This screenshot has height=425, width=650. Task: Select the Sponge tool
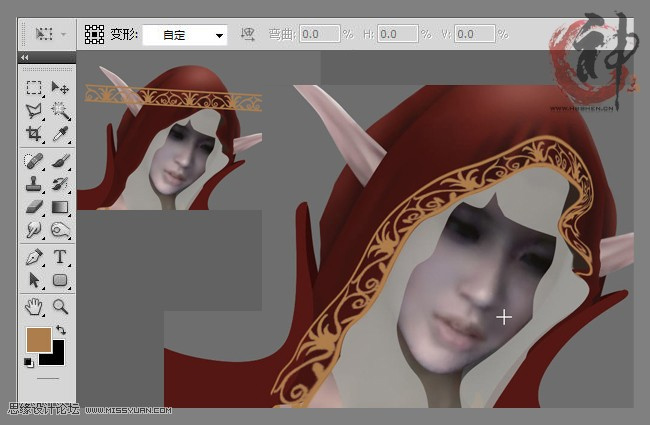pyautogui.click(x=61, y=230)
